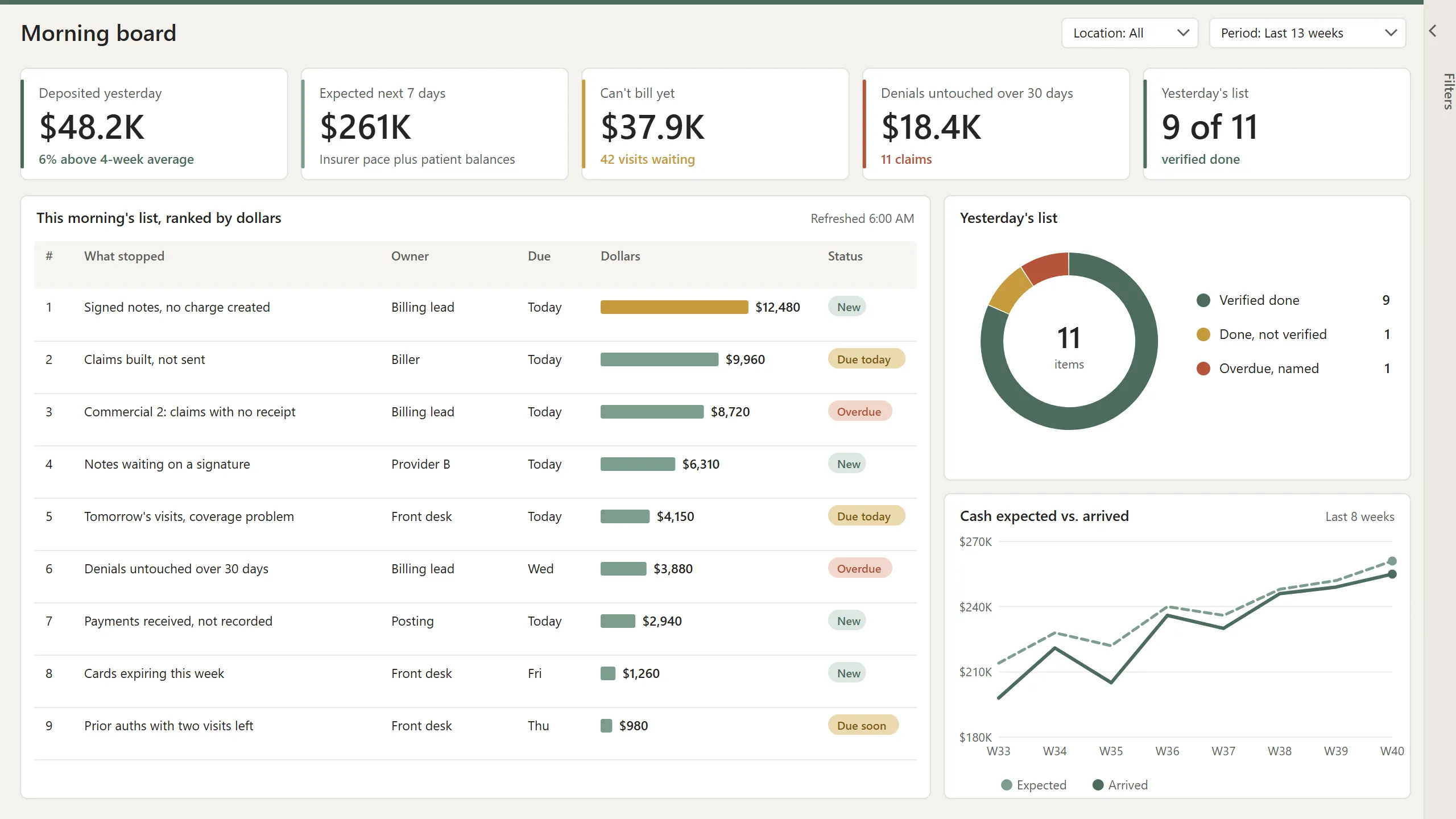The image size is (1456, 819).
Task: Sort by the Due column header
Action: [x=539, y=256]
